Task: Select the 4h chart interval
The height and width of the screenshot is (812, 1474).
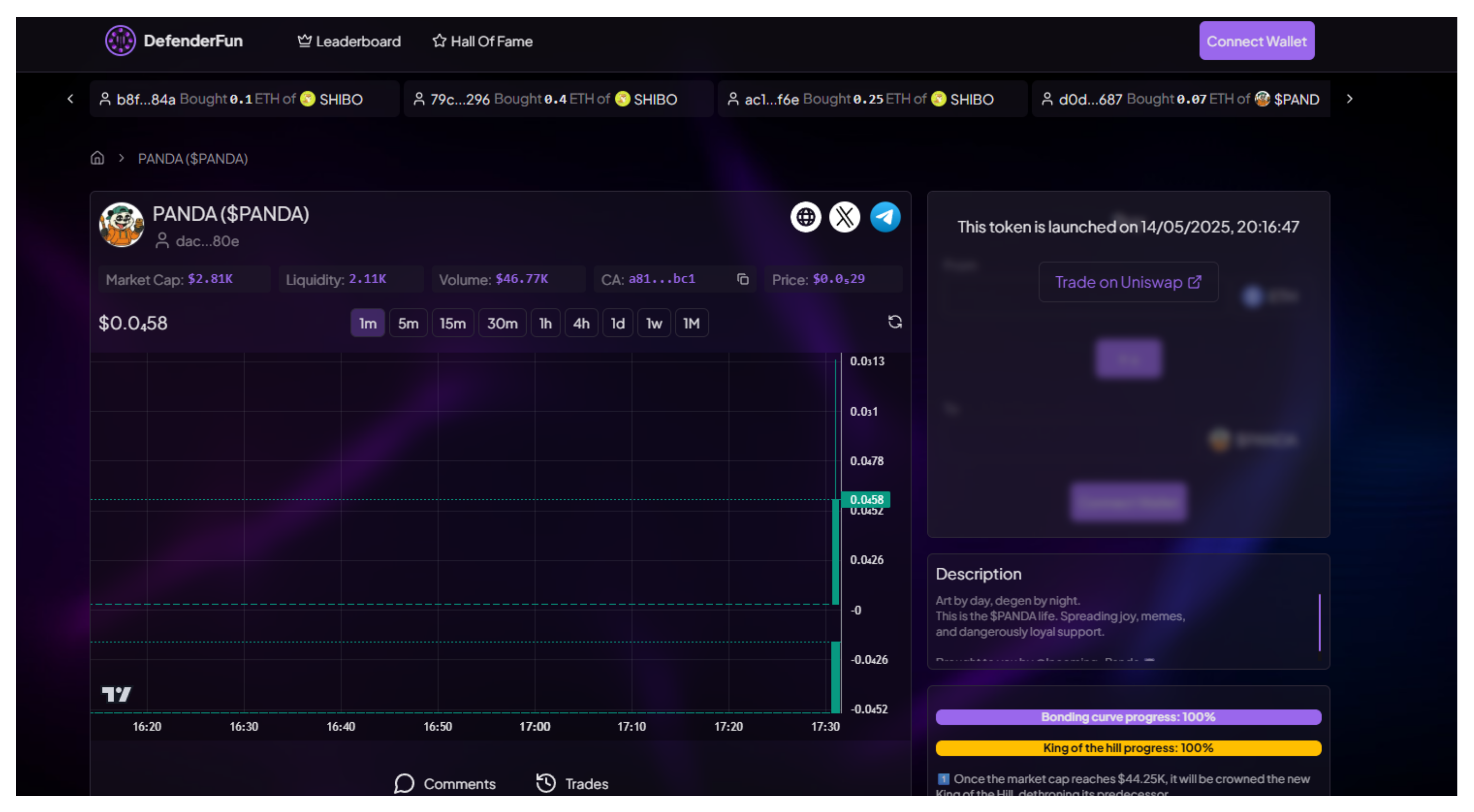Action: [x=581, y=323]
